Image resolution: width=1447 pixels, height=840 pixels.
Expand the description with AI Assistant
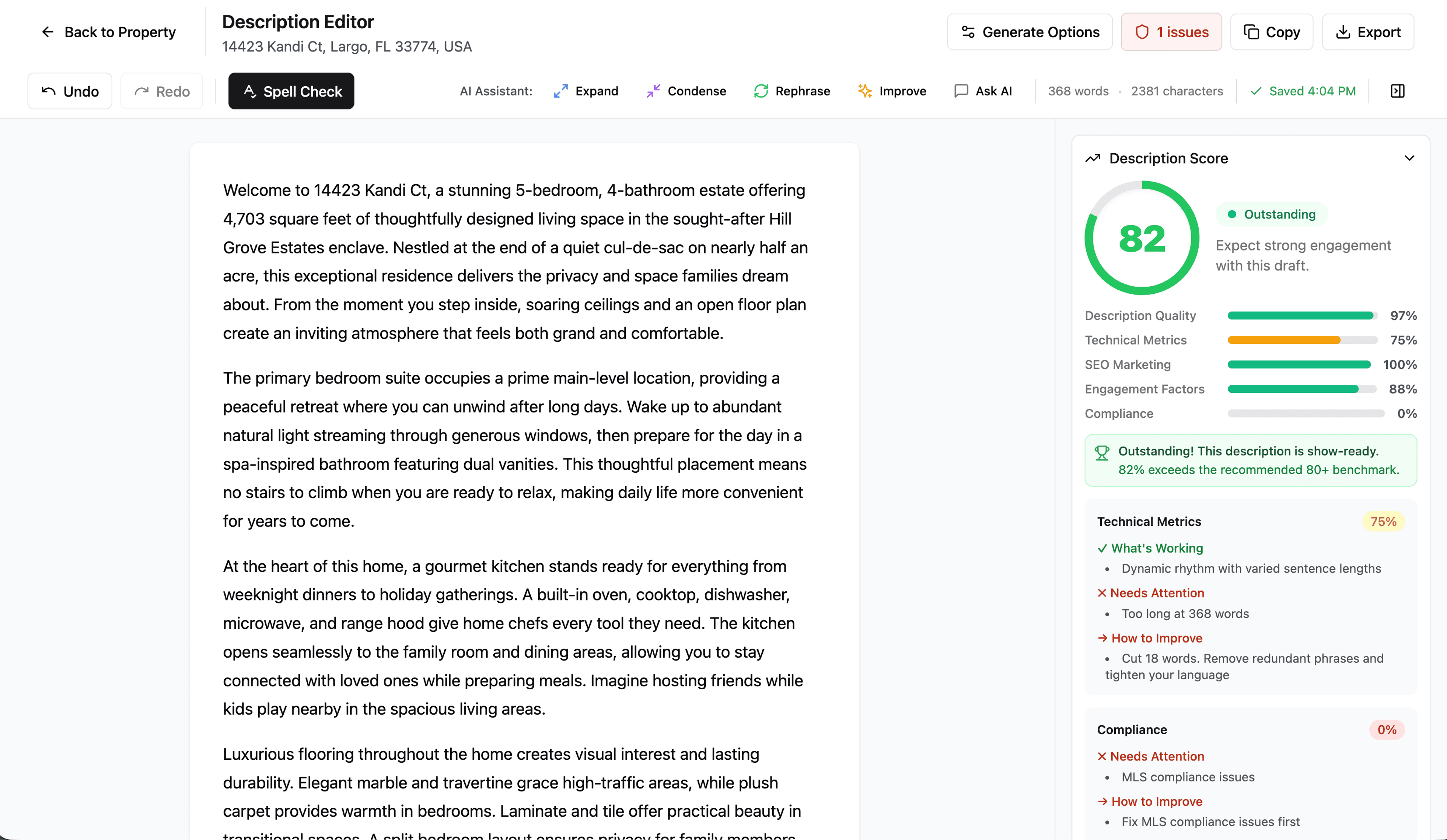click(586, 91)
